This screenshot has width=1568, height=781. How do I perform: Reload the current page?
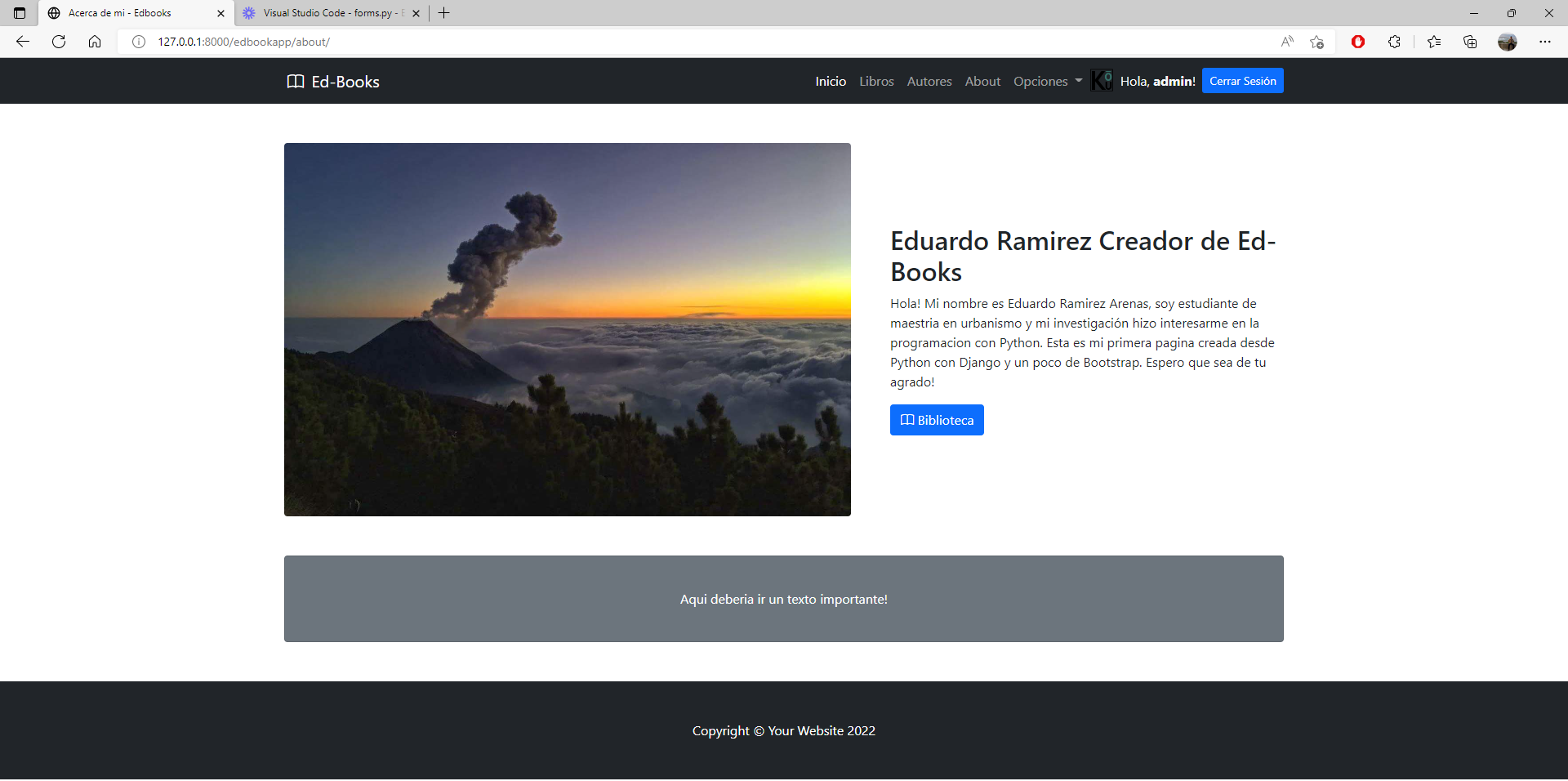pyautogui.click(x=59, y=42)
